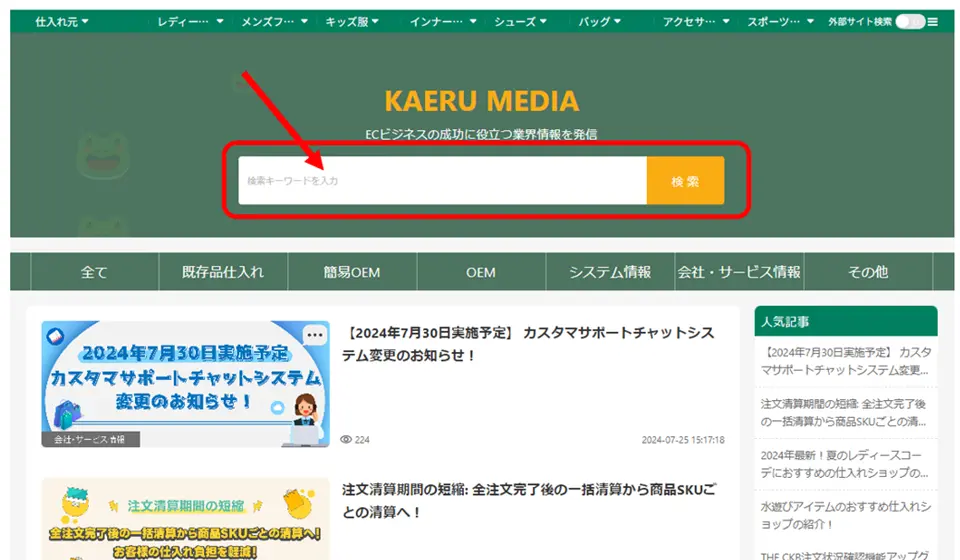
Task: Expand the メンズフ… category dropdown
Action: pyautogui.click(x=274, y=22)
